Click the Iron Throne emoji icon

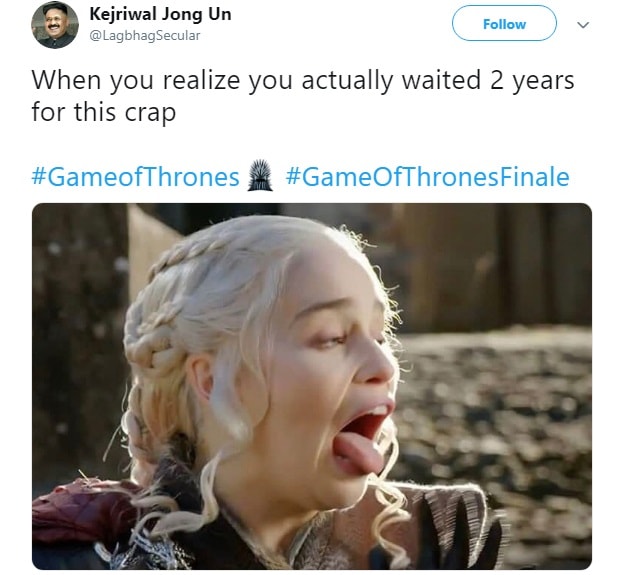point(260,175)
